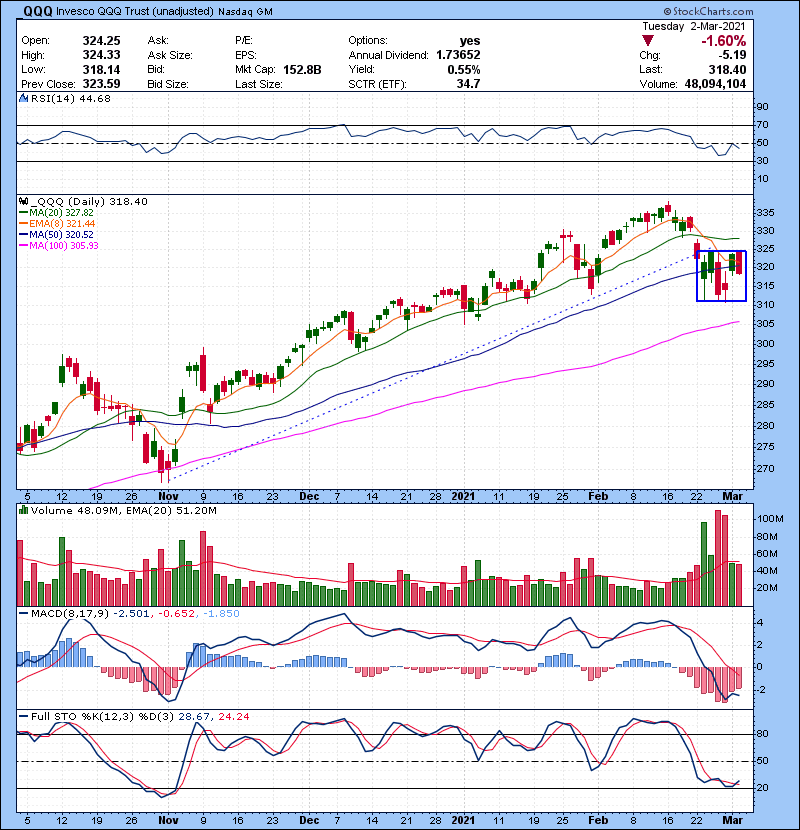Click the Options value yes
800x830 pixels.
(470, 41)
